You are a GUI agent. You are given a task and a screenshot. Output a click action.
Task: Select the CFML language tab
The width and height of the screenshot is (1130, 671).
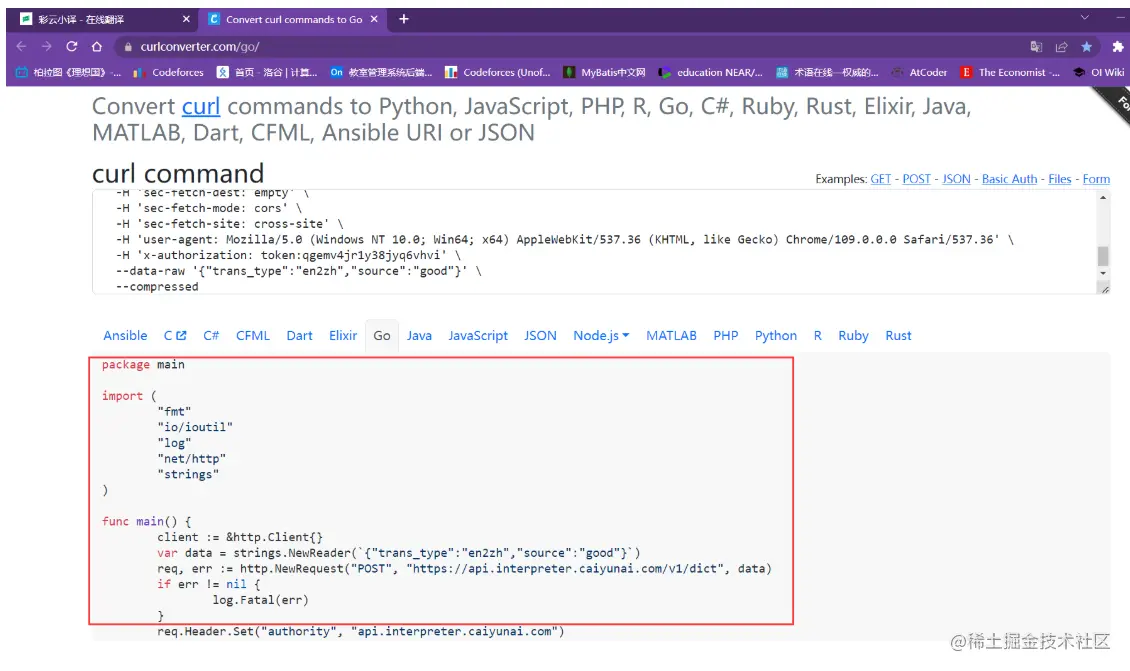253,335
